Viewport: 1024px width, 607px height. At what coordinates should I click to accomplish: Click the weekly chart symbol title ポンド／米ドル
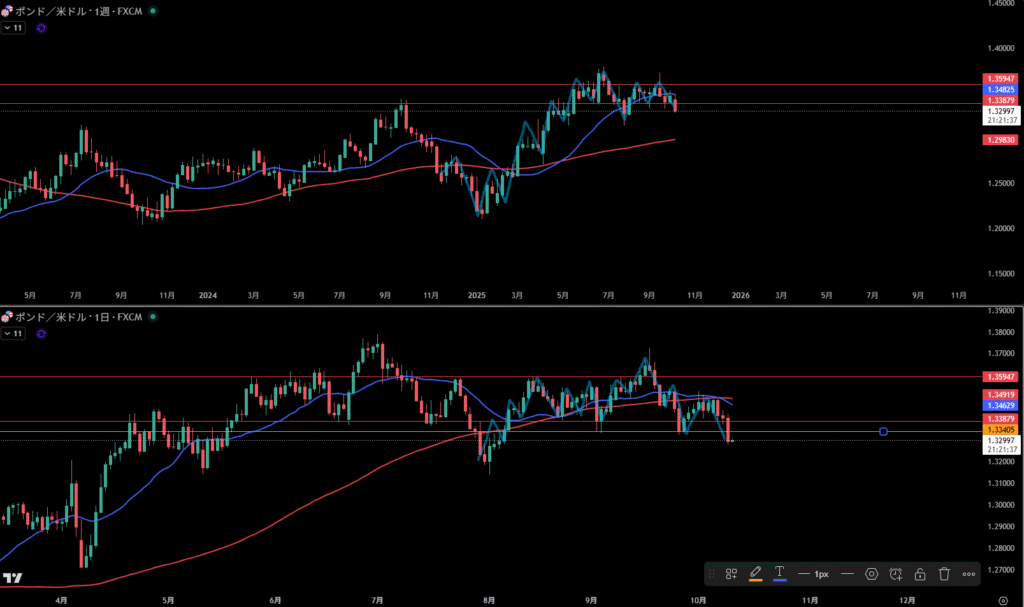point(50,11)
